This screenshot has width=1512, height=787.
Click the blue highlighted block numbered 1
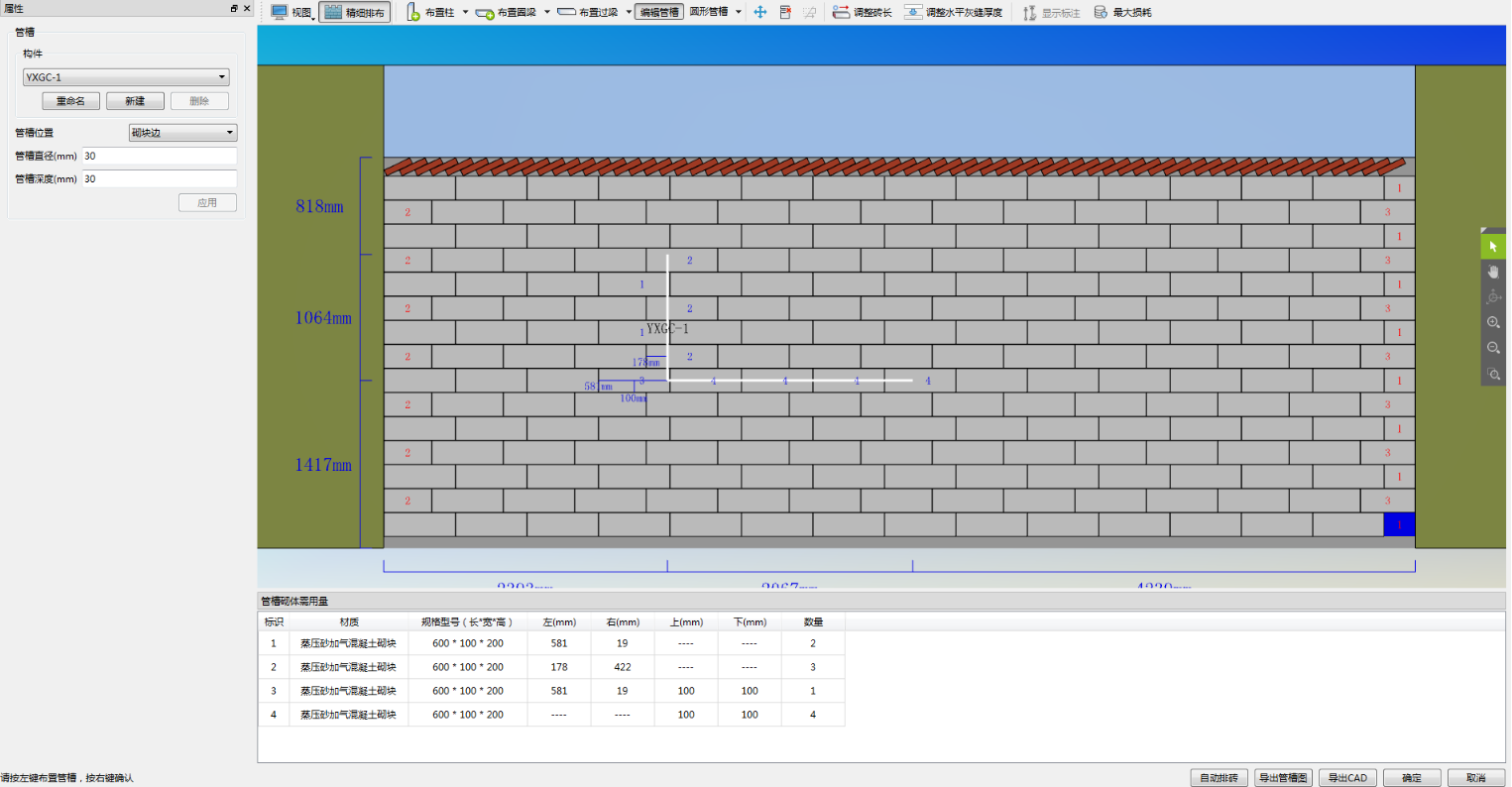(x=1399, y=524)
